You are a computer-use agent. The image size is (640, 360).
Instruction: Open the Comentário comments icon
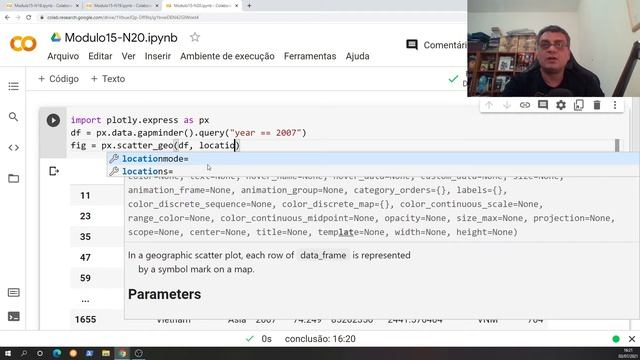(412, 44)
